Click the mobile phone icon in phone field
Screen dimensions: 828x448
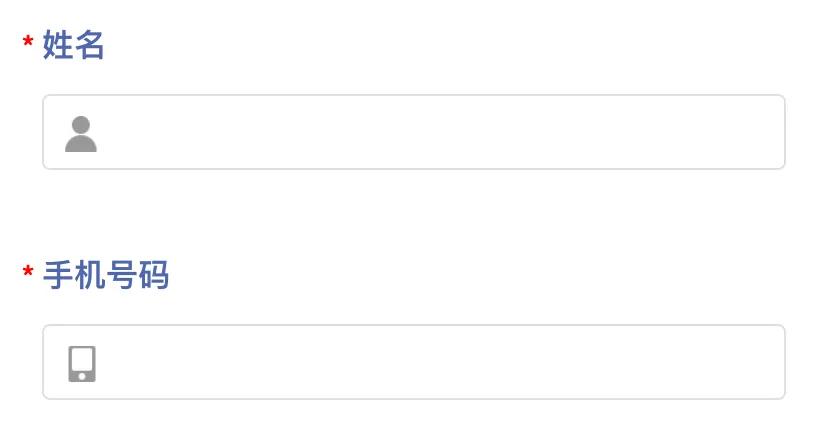(x=82, y=364)
